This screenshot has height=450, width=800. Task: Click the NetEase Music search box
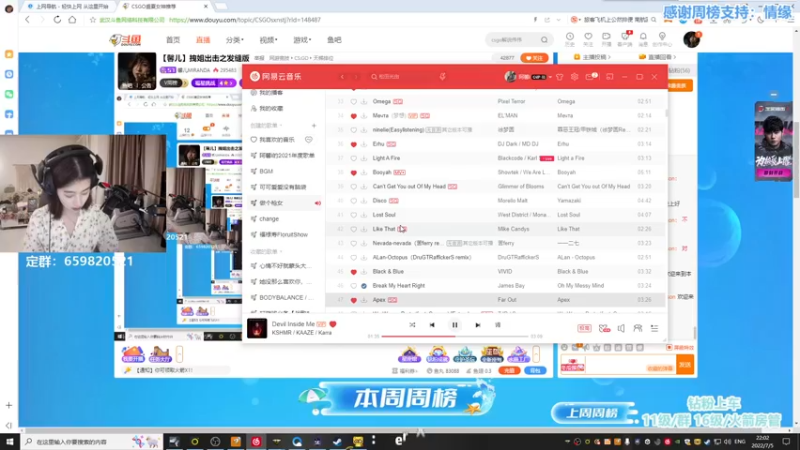click(x=401, y=77)
